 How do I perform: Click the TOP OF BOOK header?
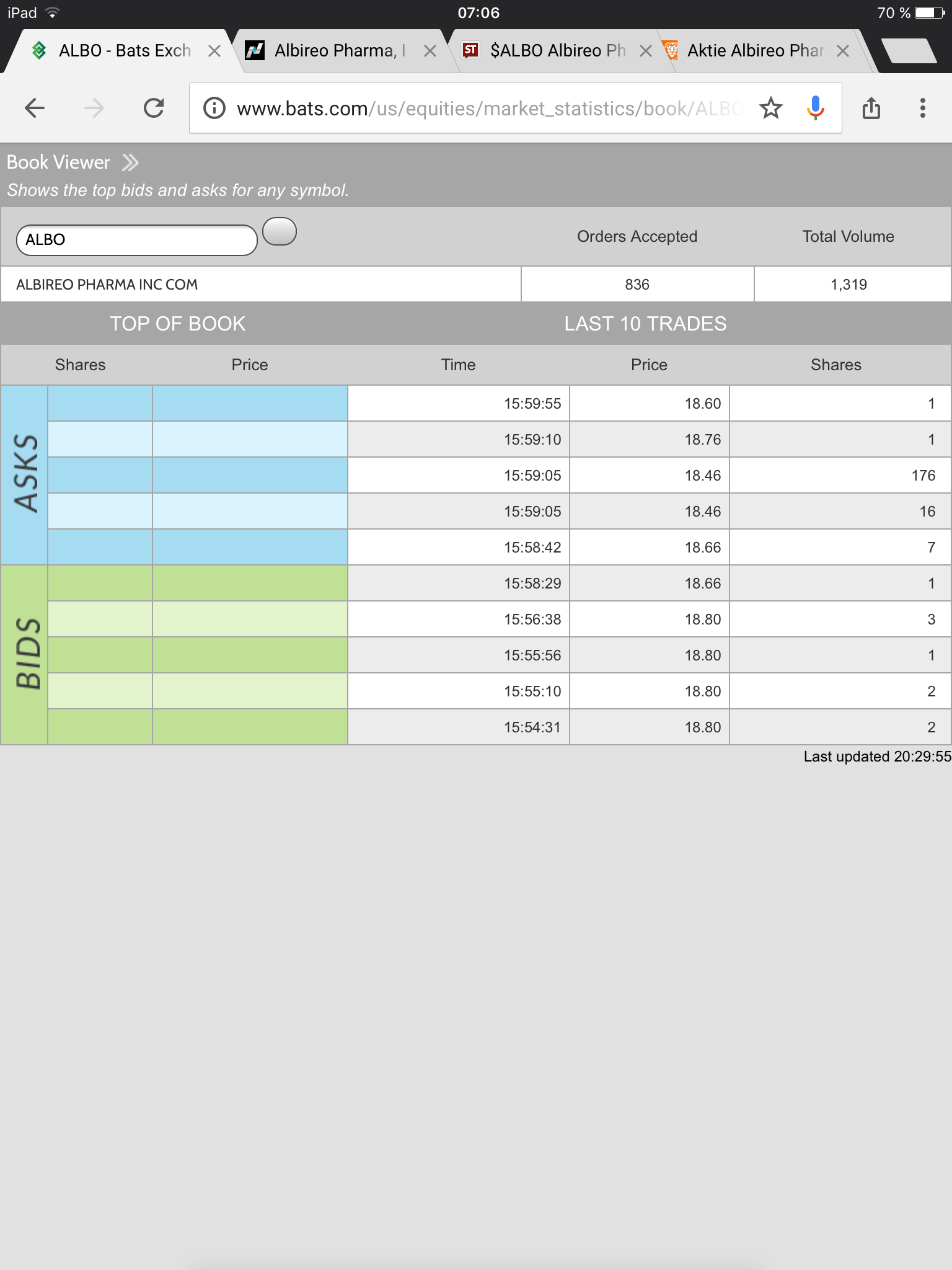[x=178, y=324]
